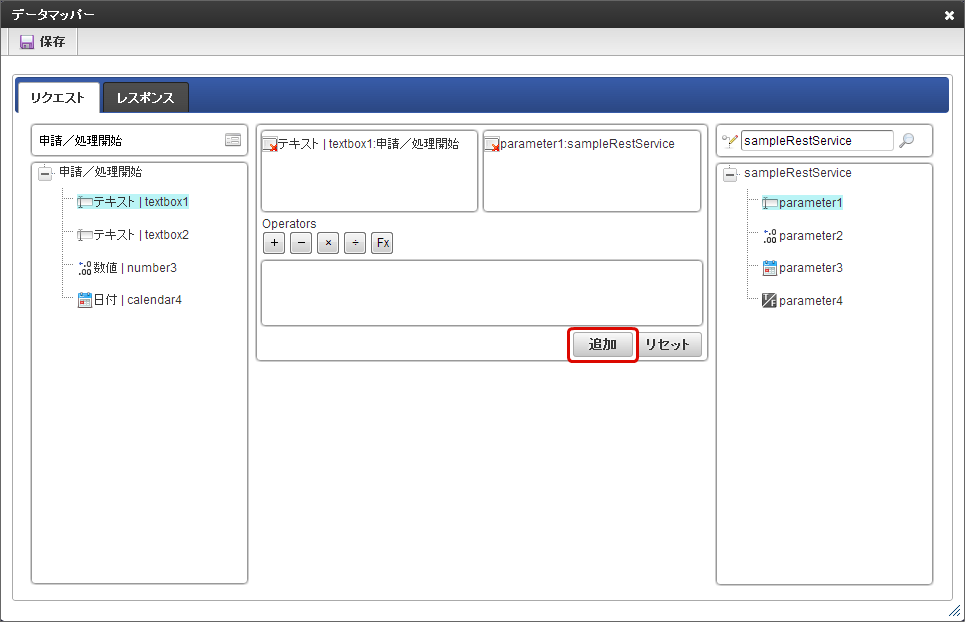
Task: Click the textbox icon of テキスト | textbox1
Action: 85,202
